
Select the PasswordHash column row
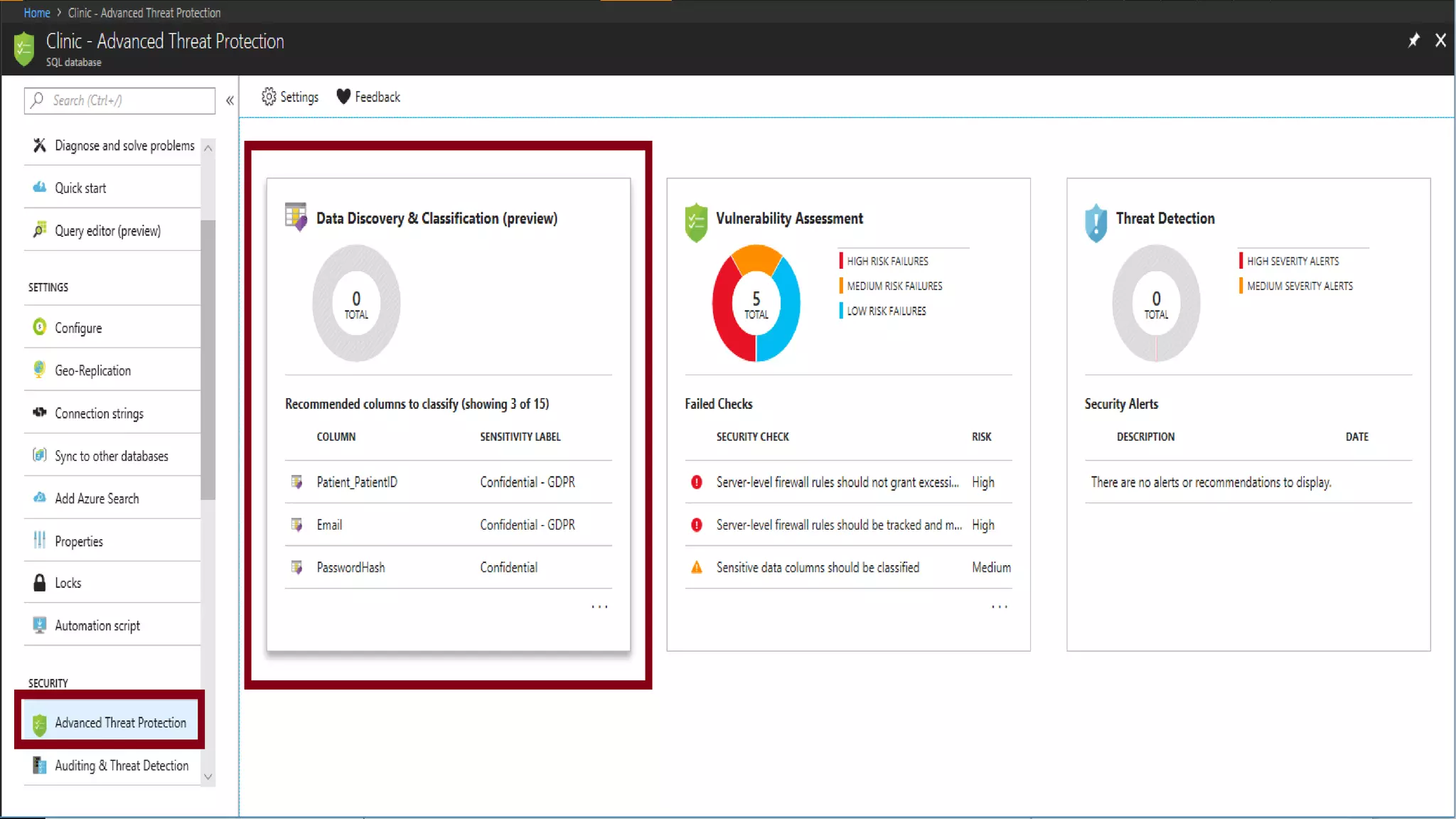(x=449, y=567)
